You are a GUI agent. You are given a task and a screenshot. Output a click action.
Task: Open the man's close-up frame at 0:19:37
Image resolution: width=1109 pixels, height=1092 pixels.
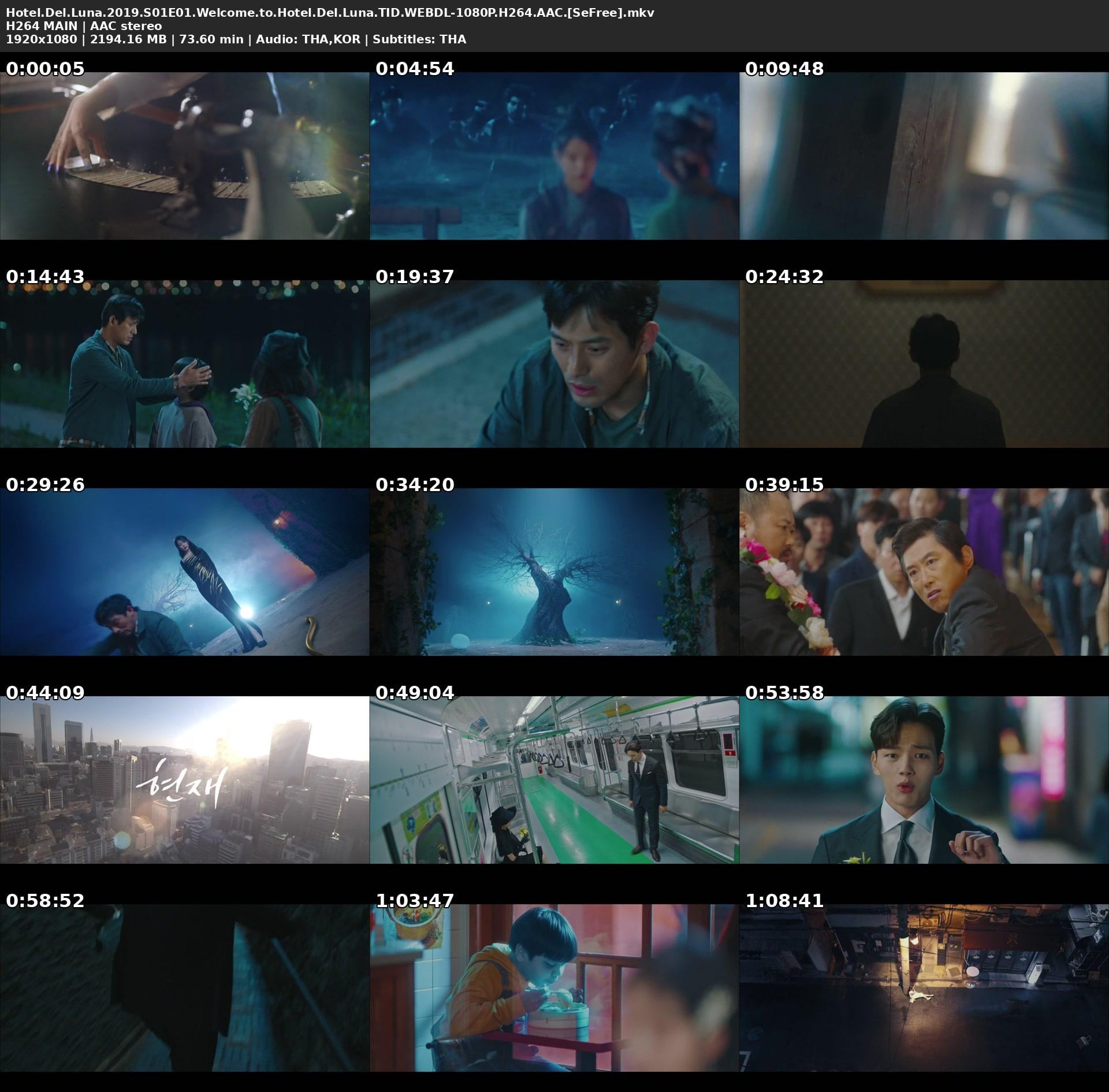coord(554,364)
